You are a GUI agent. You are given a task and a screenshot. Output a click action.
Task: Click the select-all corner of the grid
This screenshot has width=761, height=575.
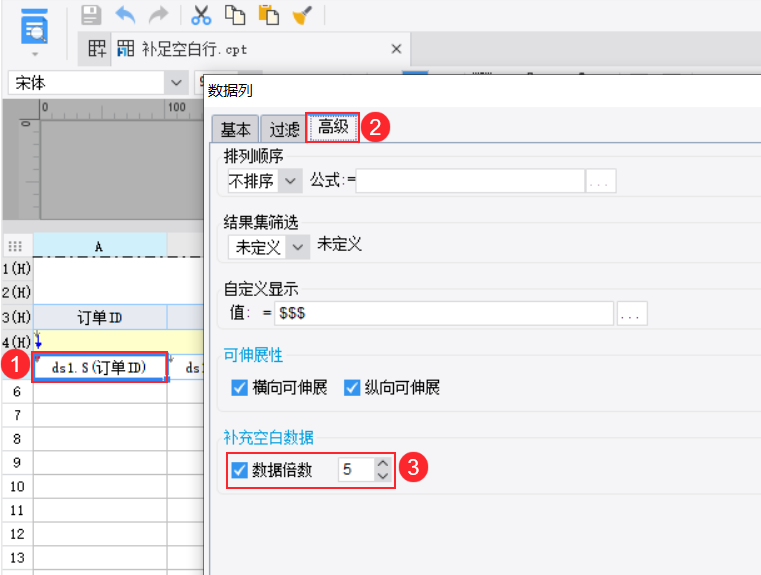pos(16,246)
